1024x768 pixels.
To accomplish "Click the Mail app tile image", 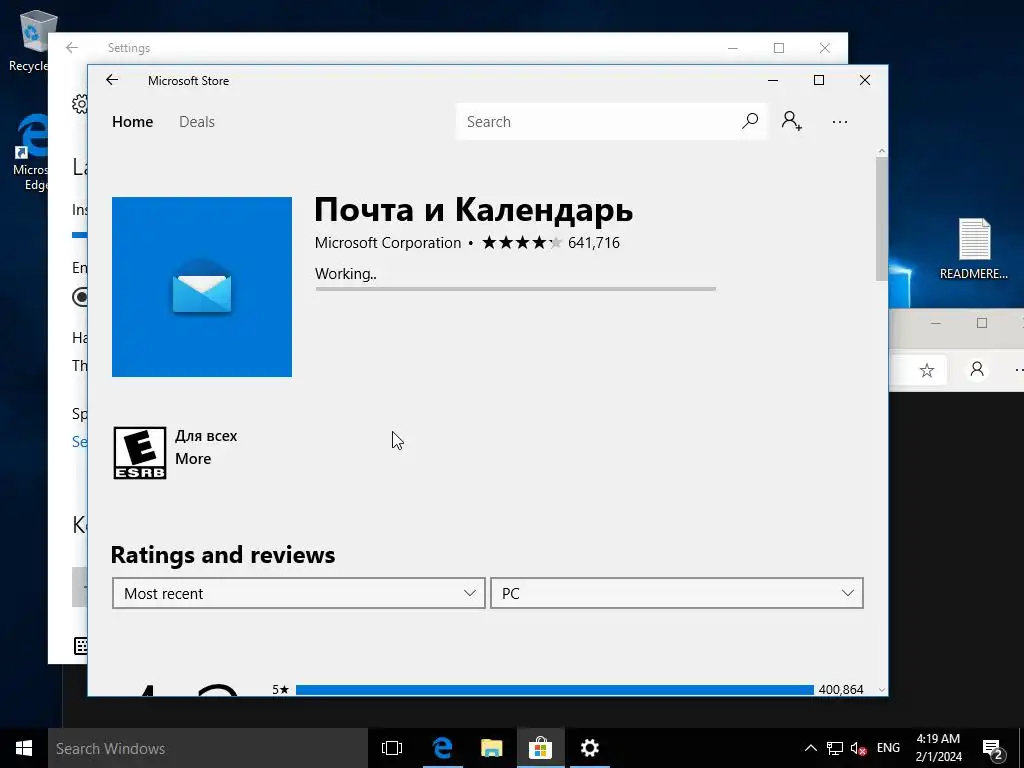I will pos(202,287).
